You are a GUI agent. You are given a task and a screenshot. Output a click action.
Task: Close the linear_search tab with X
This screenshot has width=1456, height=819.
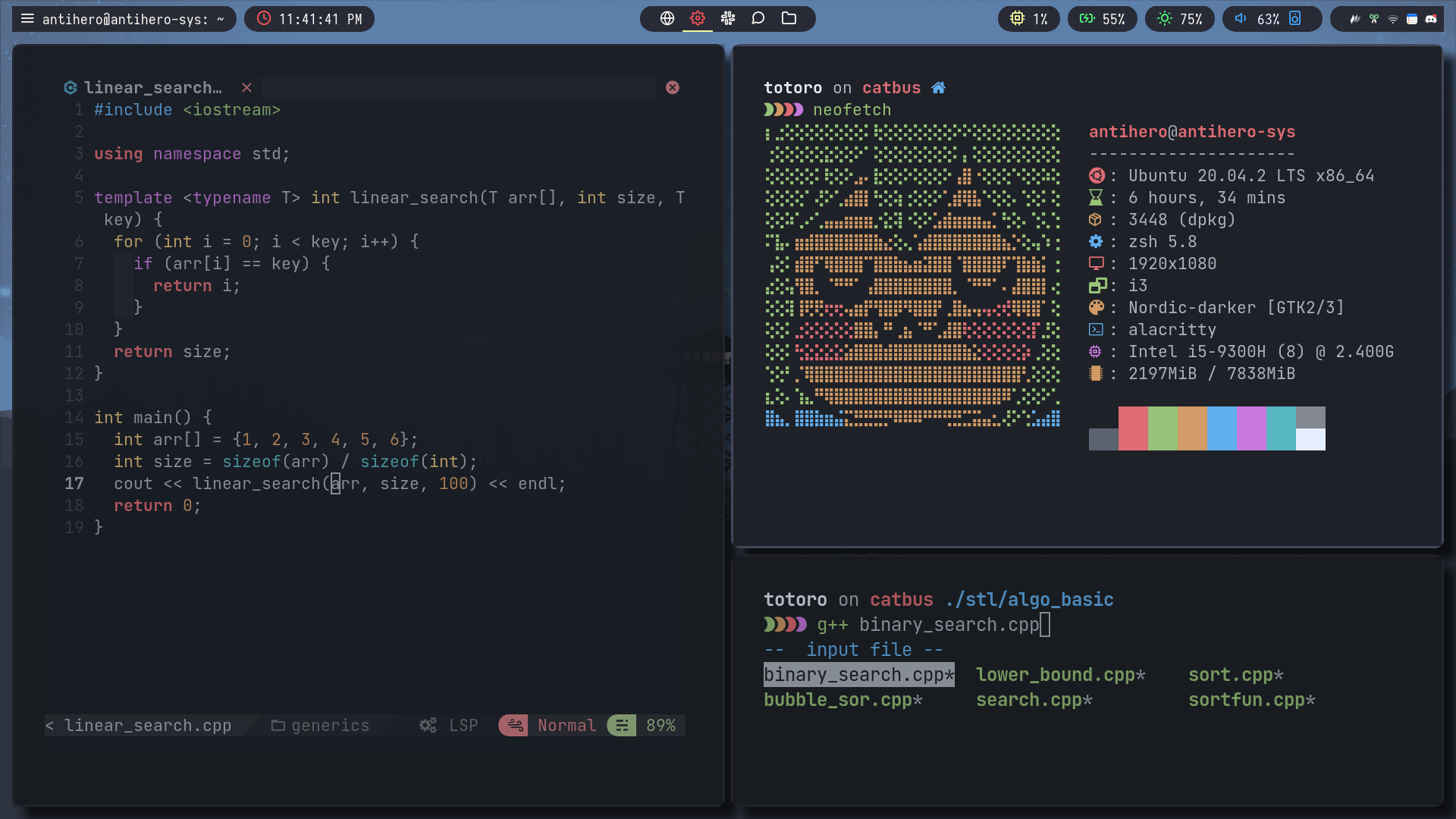tap(246, 88)
